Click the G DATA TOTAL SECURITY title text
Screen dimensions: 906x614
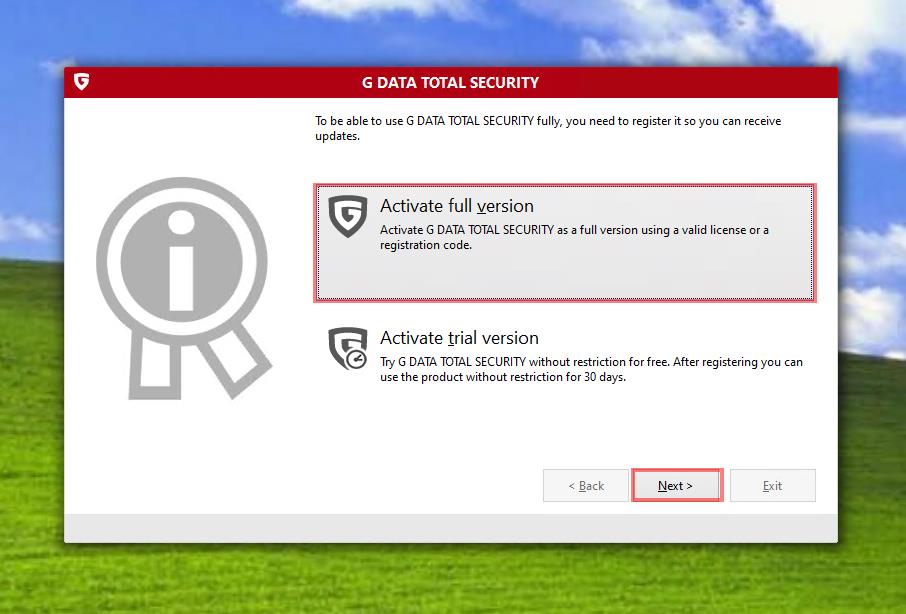pyautogui.click(x=450, y=83)
